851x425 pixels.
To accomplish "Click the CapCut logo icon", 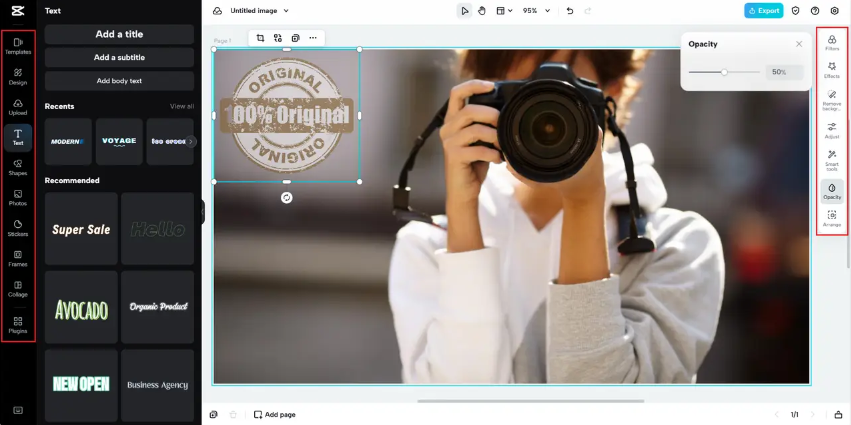I will click(x=18, y=11).
